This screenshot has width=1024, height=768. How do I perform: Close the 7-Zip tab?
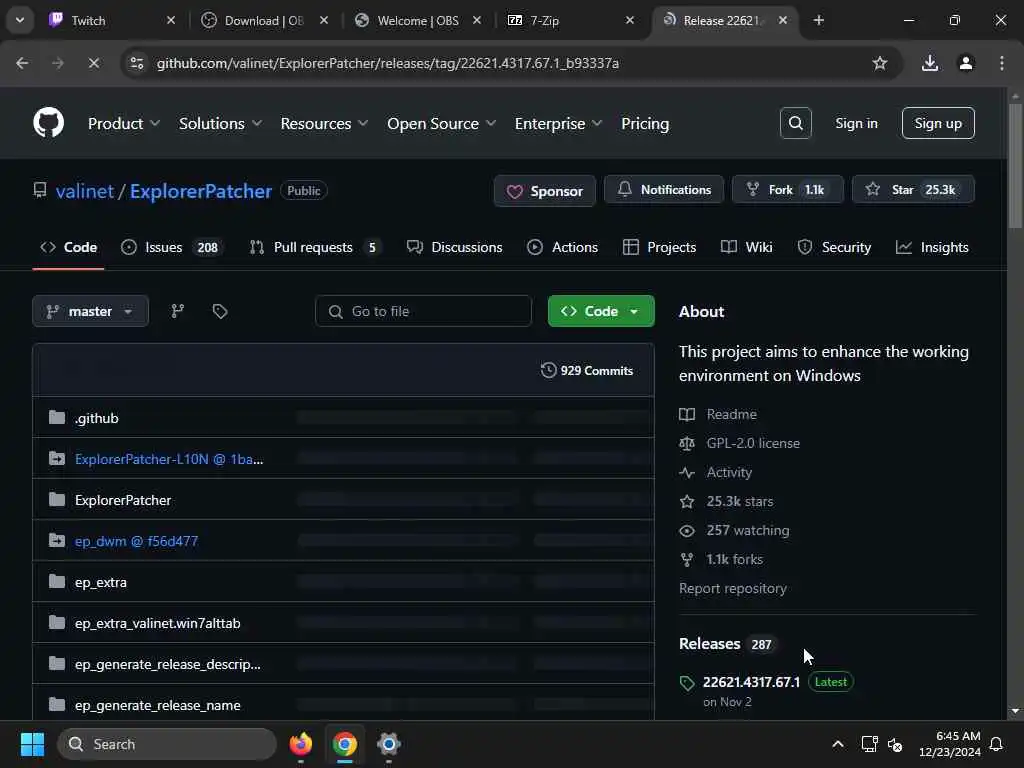point(630,20)
